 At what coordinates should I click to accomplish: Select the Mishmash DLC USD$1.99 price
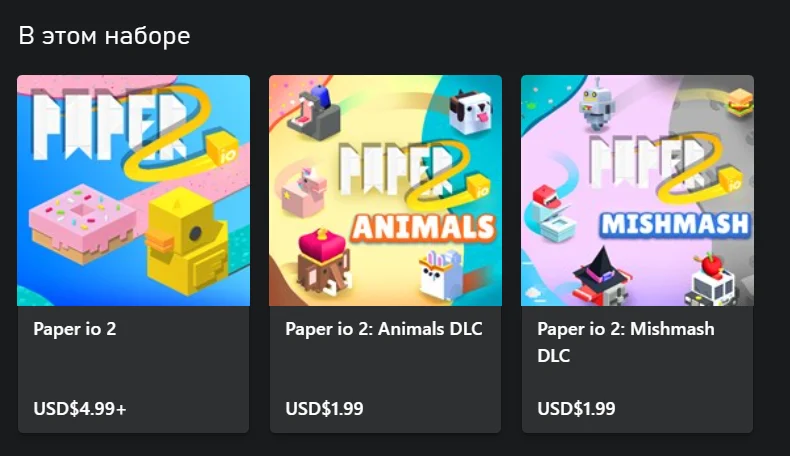point(576,409)
